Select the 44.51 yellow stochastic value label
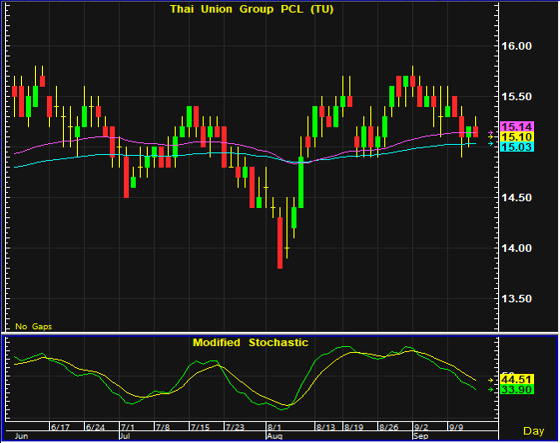The height and width of the screenshot is (443, 560). (x=517, y=379)
